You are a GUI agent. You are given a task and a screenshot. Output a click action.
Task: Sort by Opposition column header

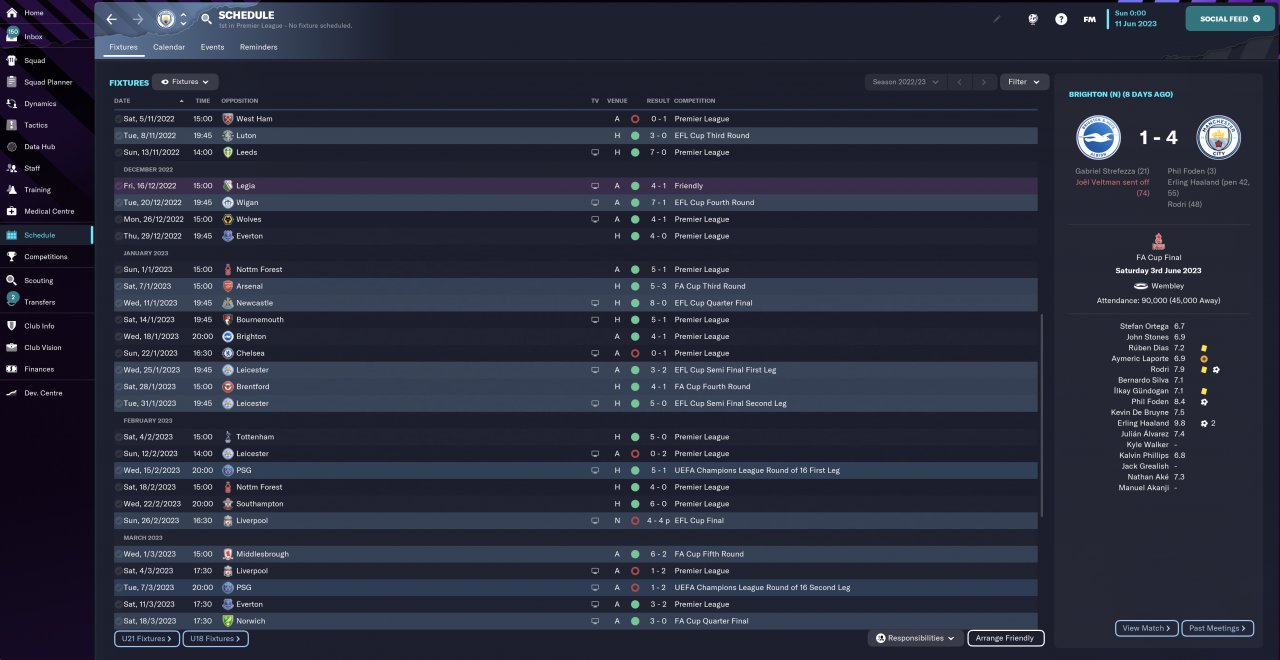(x=240, y=101)
